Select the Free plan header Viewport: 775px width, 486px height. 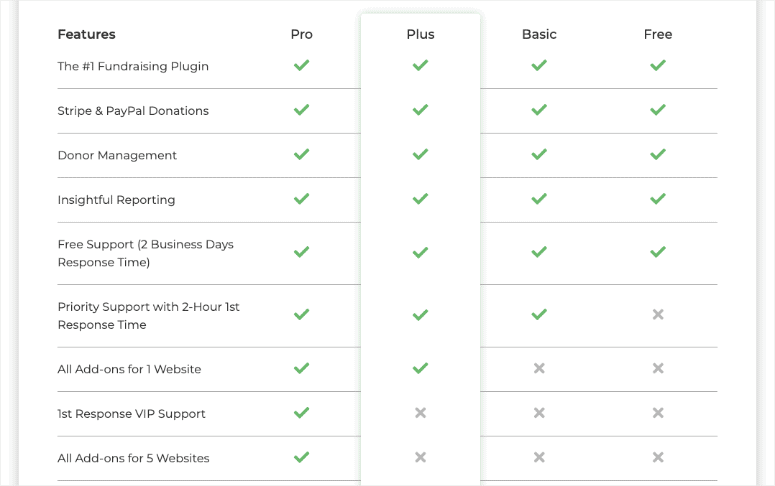pos(658,34)
